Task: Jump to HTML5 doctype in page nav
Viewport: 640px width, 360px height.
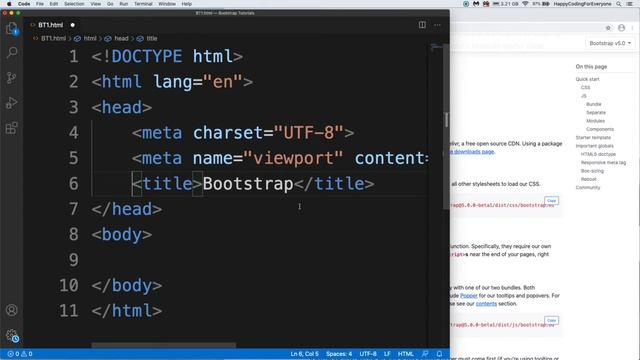Action: (598, 154)
